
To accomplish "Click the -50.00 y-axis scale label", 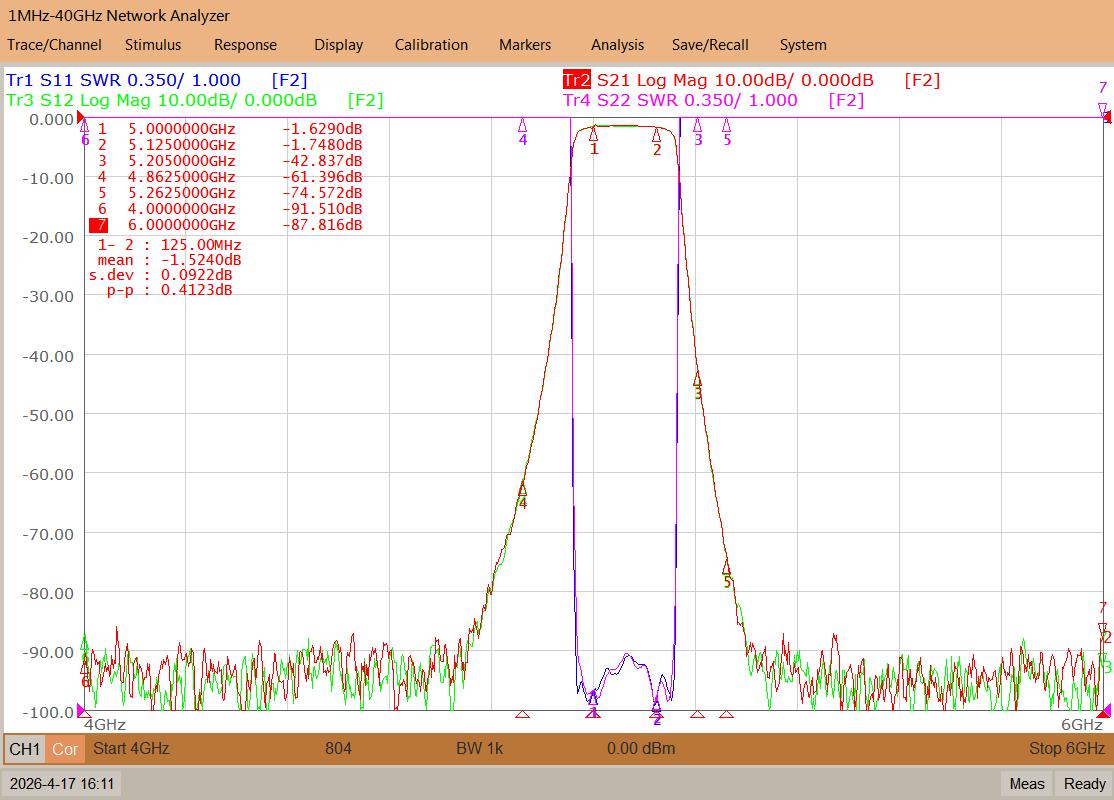I will [x=48, y=415].
